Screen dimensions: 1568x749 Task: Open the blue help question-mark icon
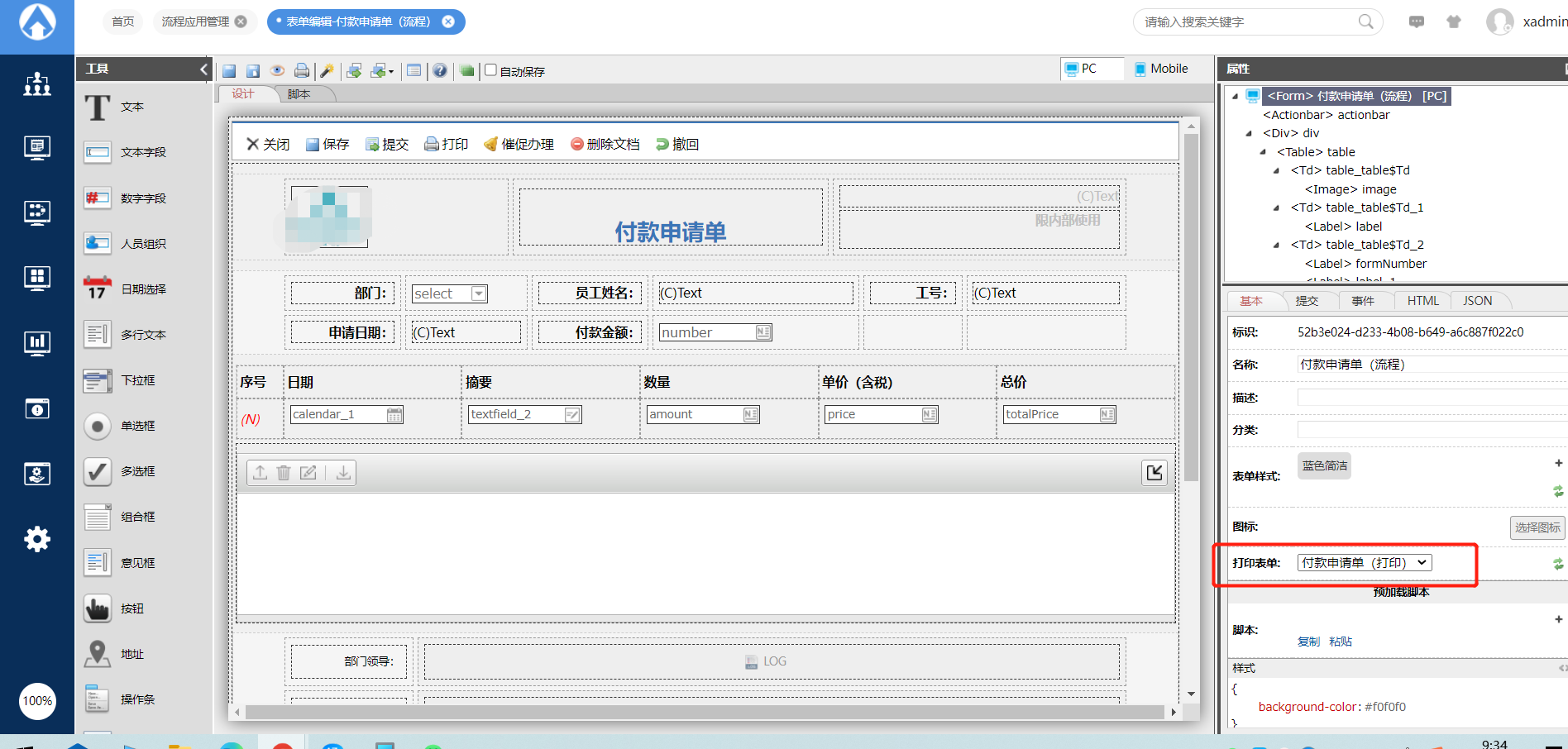pyautogui.click(x=440, y=71)
